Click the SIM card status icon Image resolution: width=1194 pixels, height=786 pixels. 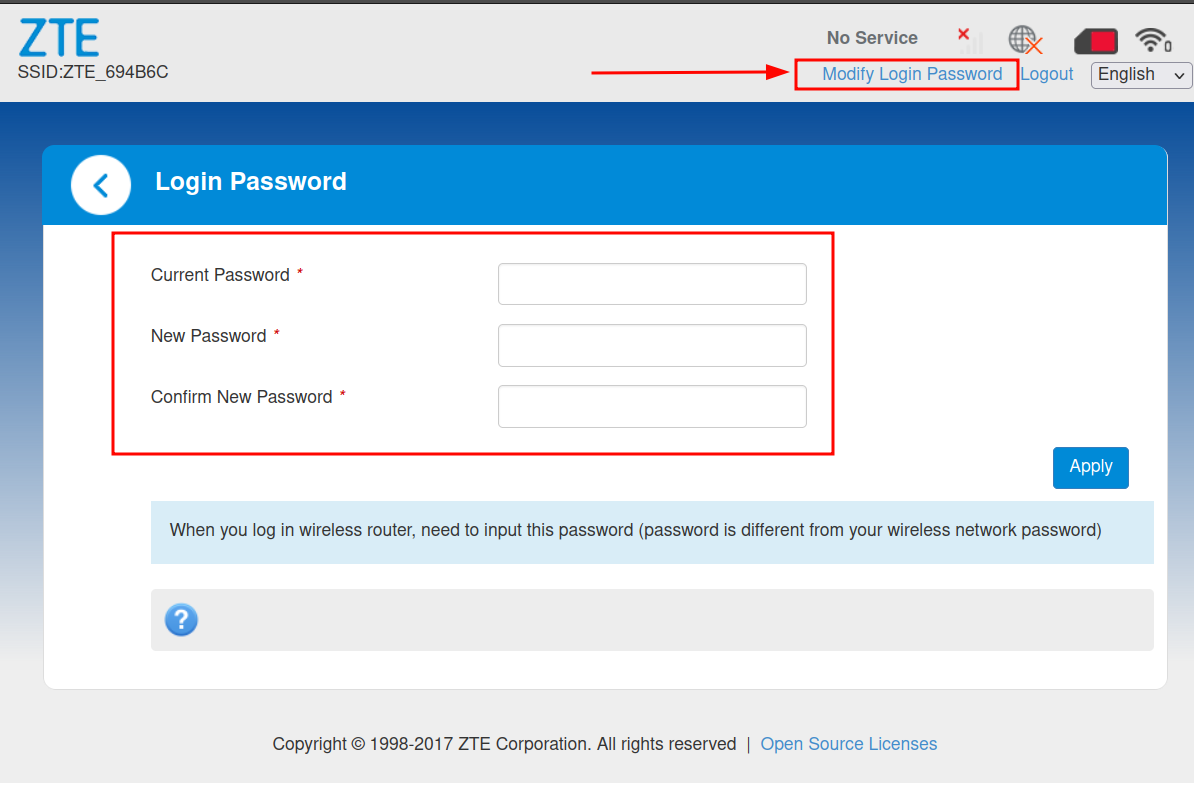[1095, 40]
